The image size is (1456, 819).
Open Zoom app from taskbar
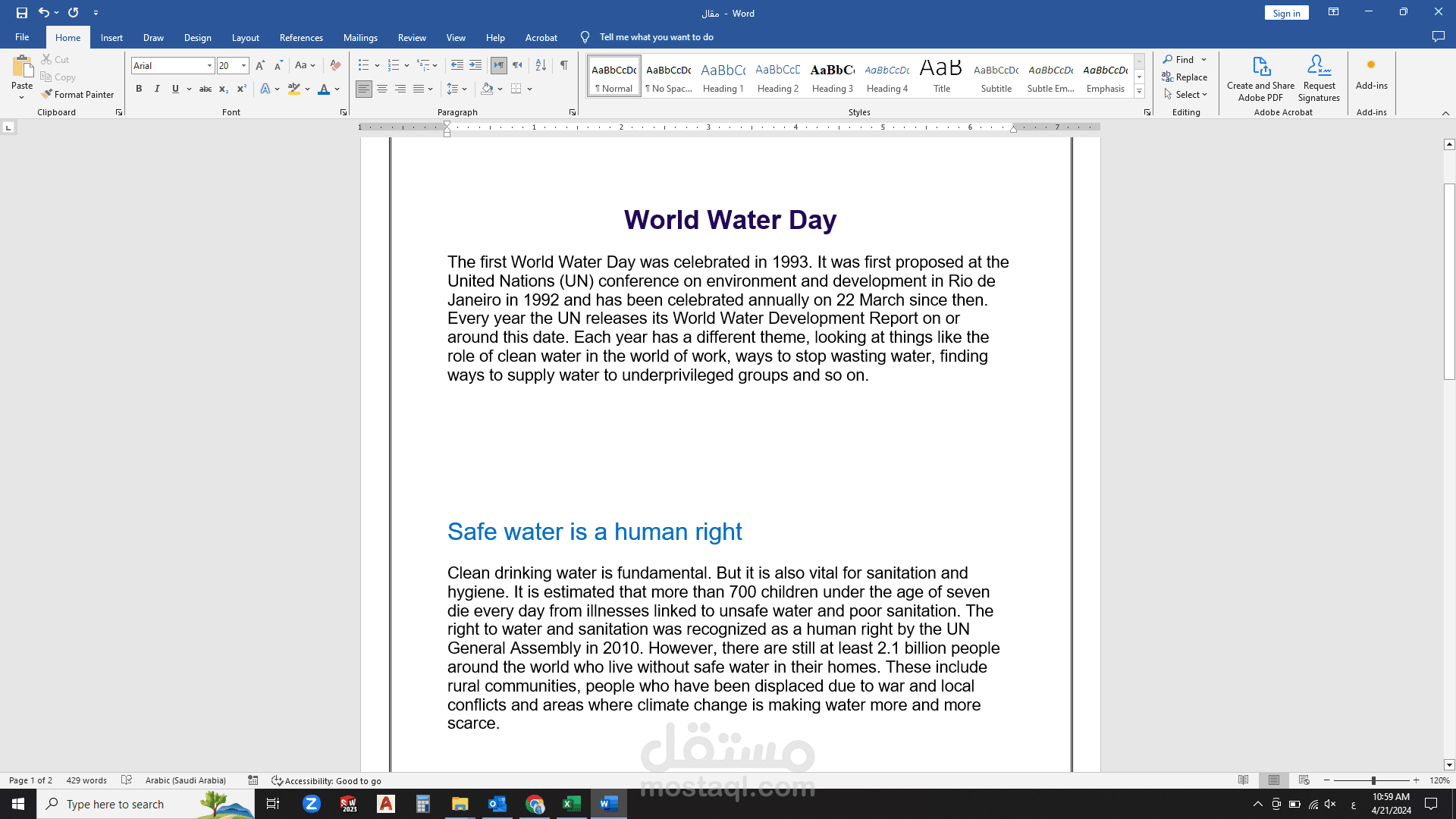tap(312, 804)
